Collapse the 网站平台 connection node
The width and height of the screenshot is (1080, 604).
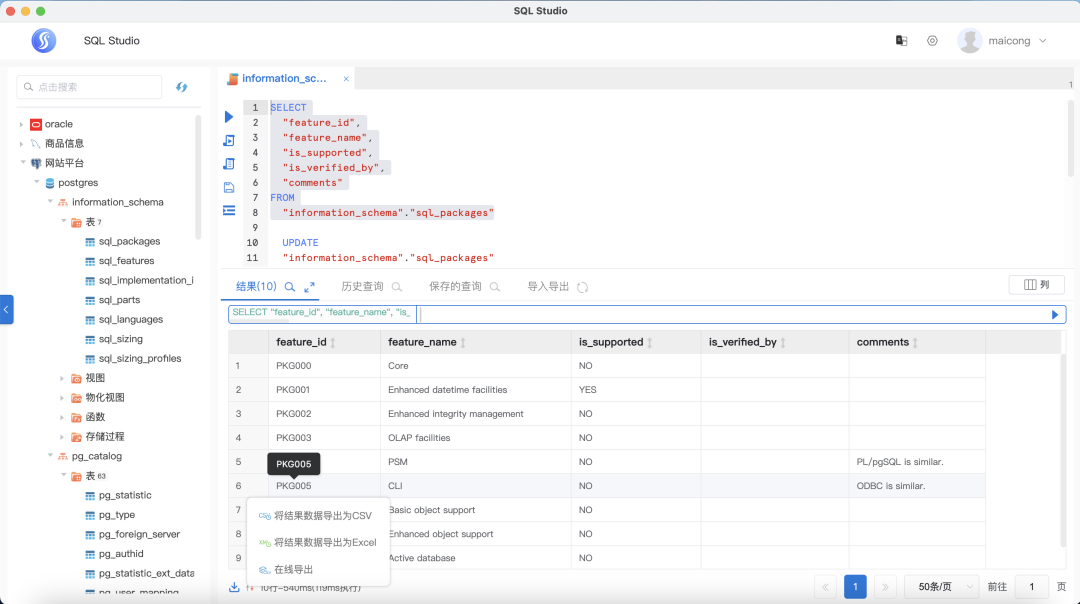23,163
